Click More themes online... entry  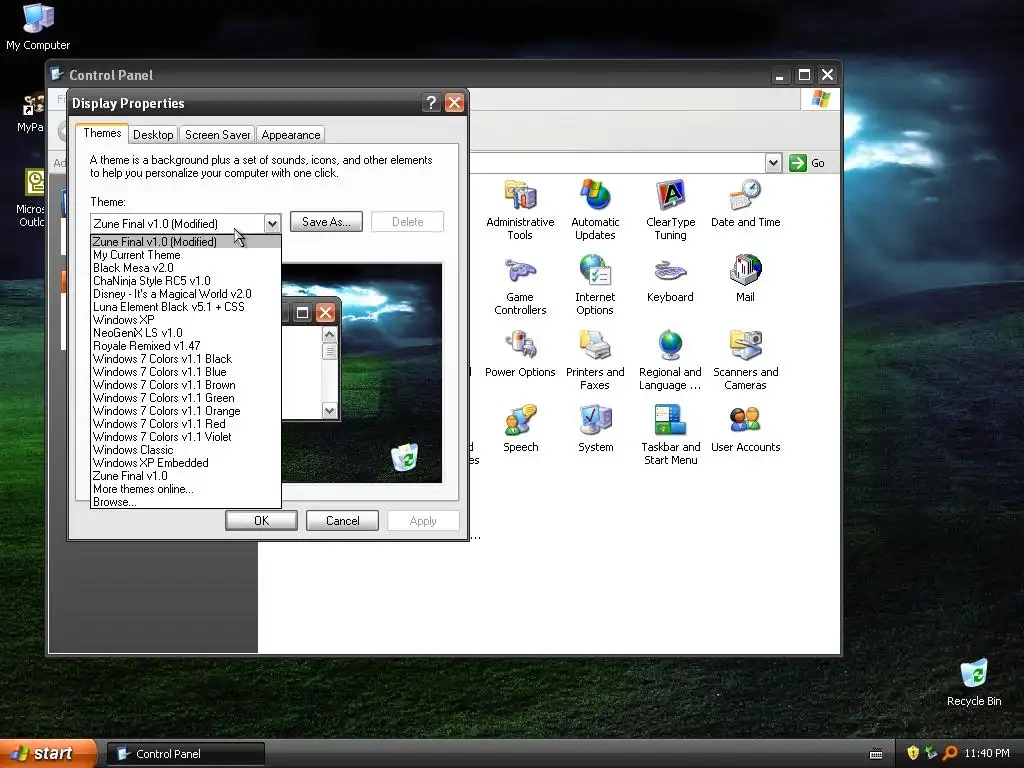186,489
